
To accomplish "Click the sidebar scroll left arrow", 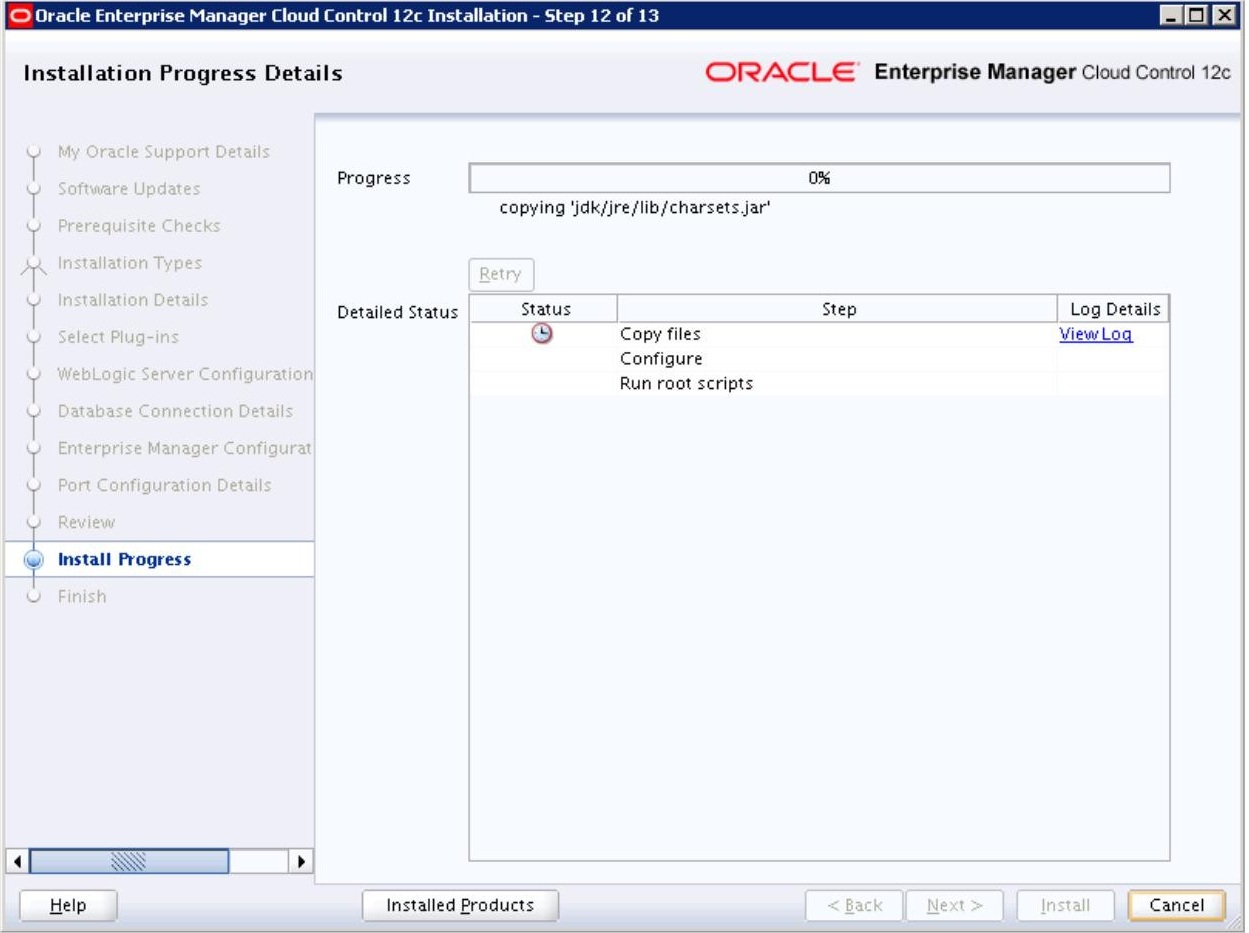I will click(16, 861).
